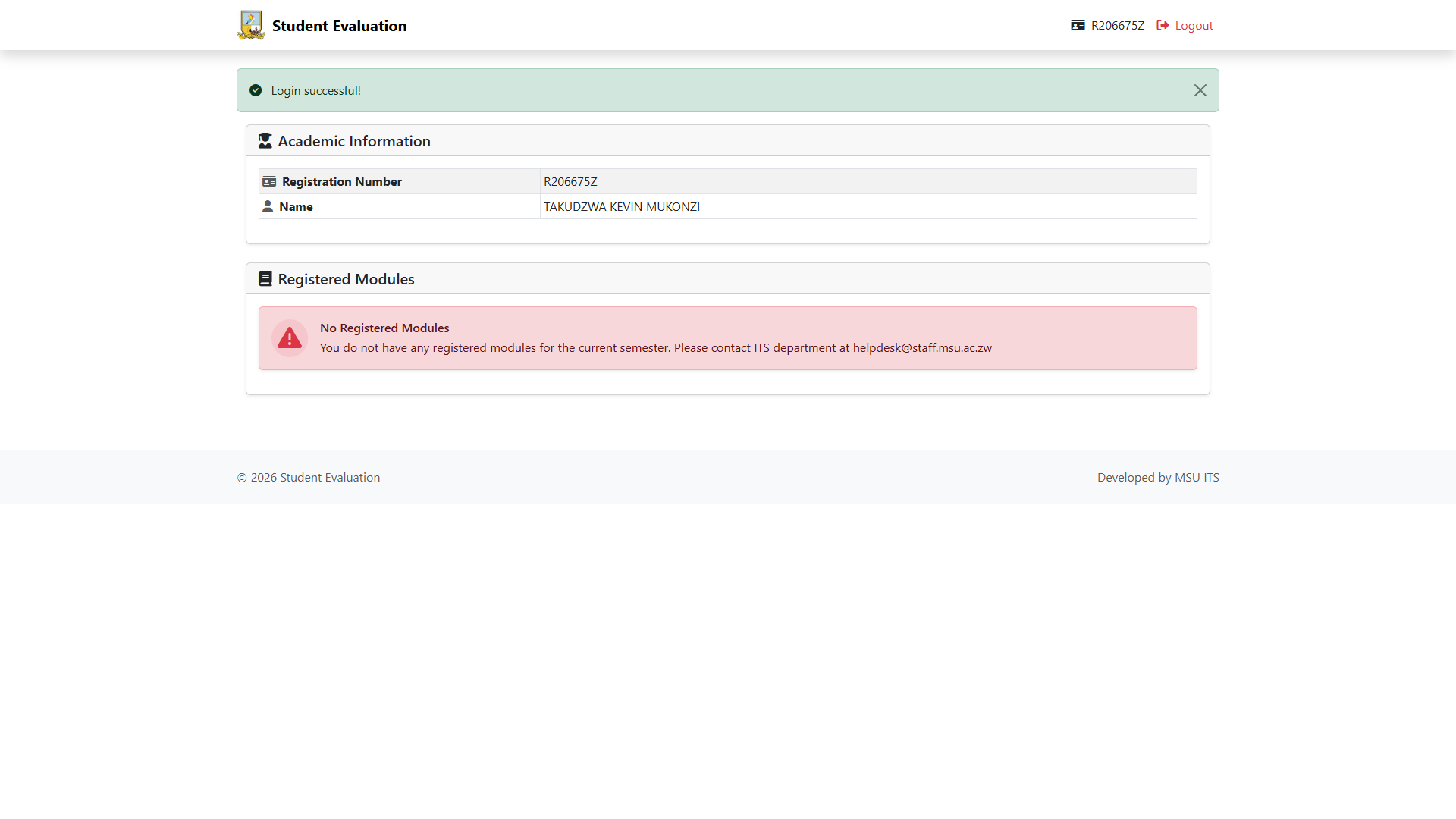
Task: Click the Logout arrow icon
Action: (1163, 26)
